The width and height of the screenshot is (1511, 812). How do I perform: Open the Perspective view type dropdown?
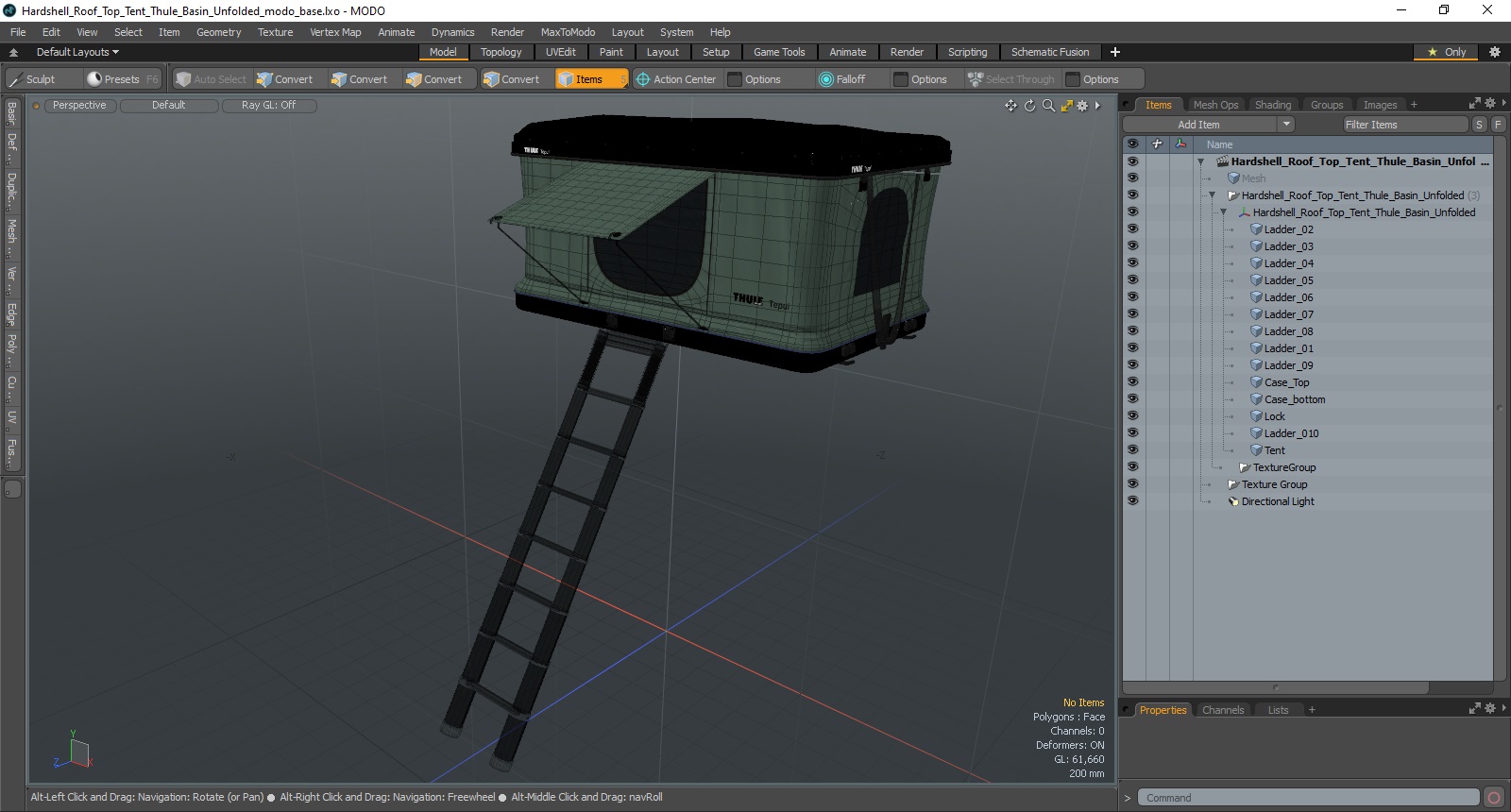click(x=79, y=106)
